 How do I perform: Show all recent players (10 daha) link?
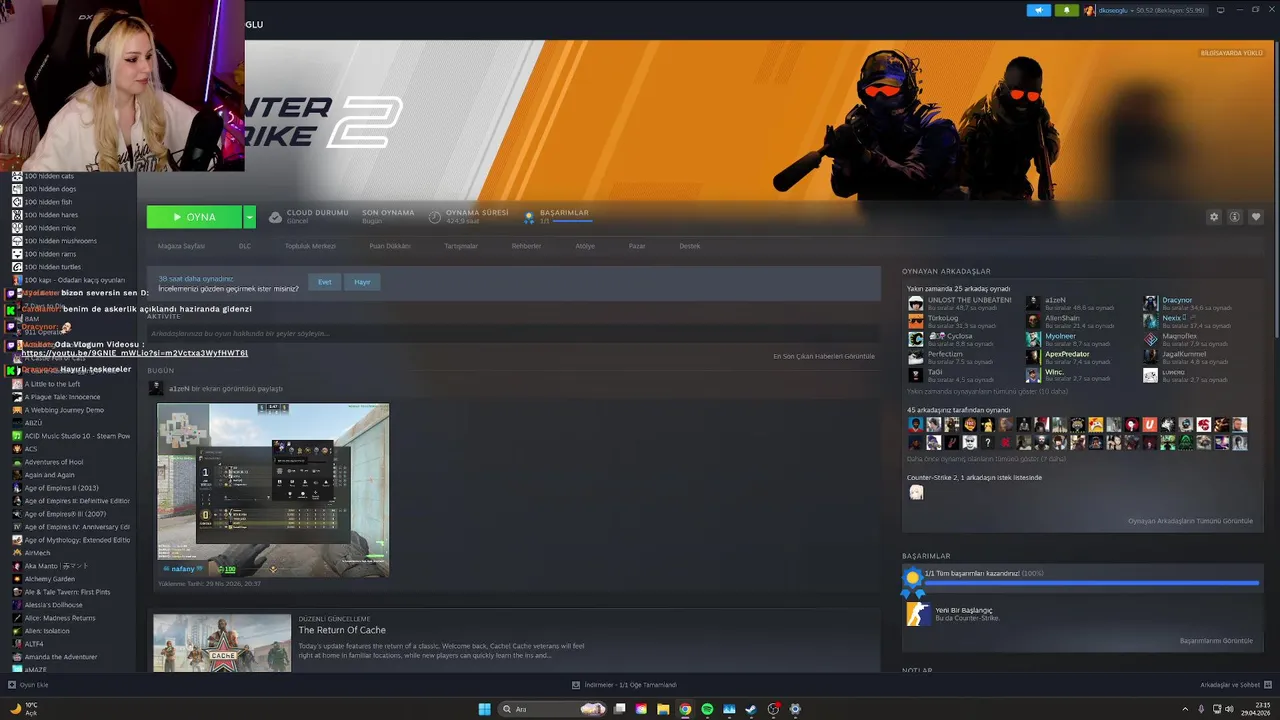click(x=987, y=392)
